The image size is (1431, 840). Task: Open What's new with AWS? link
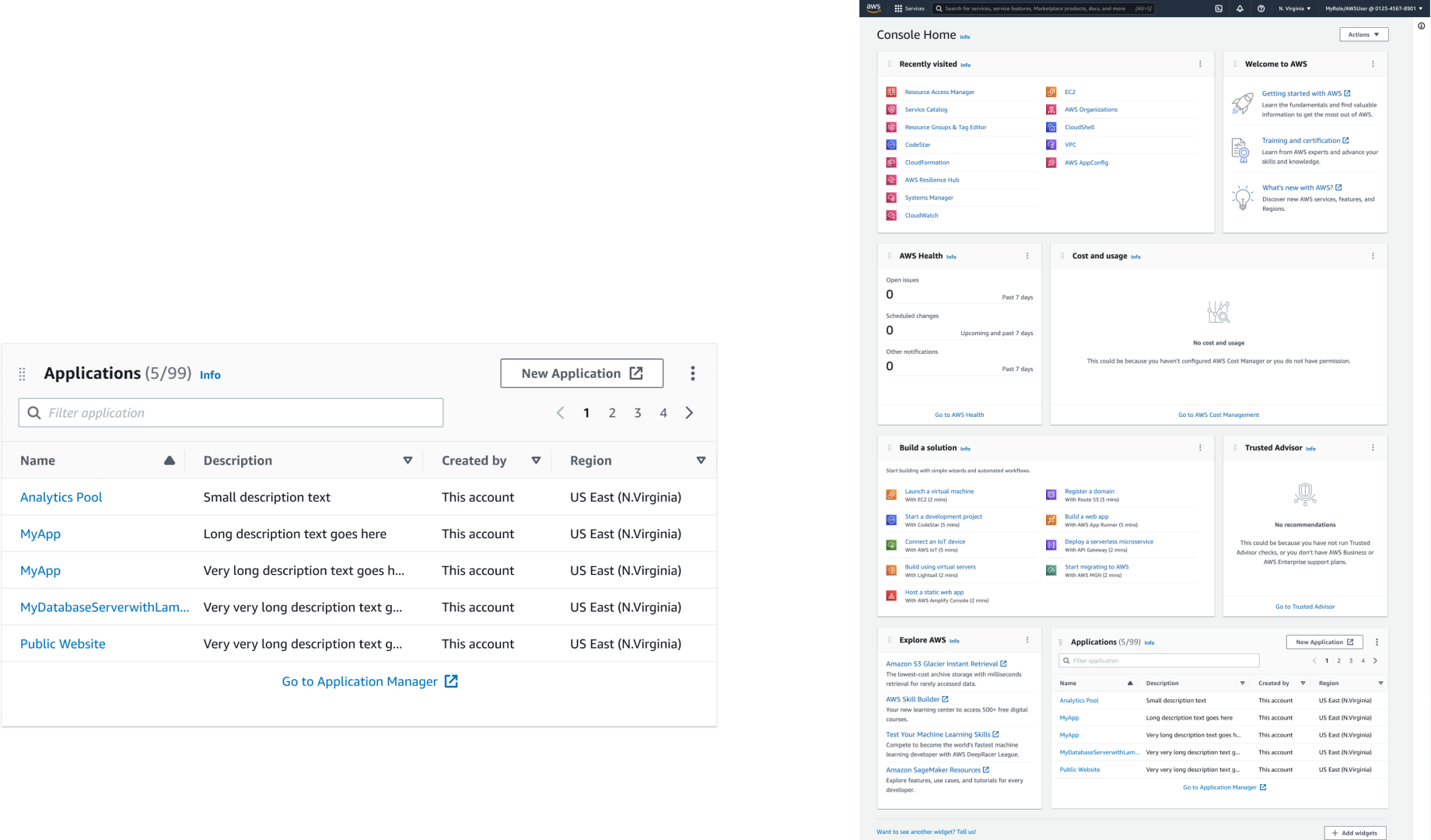tap(1302, 187)
